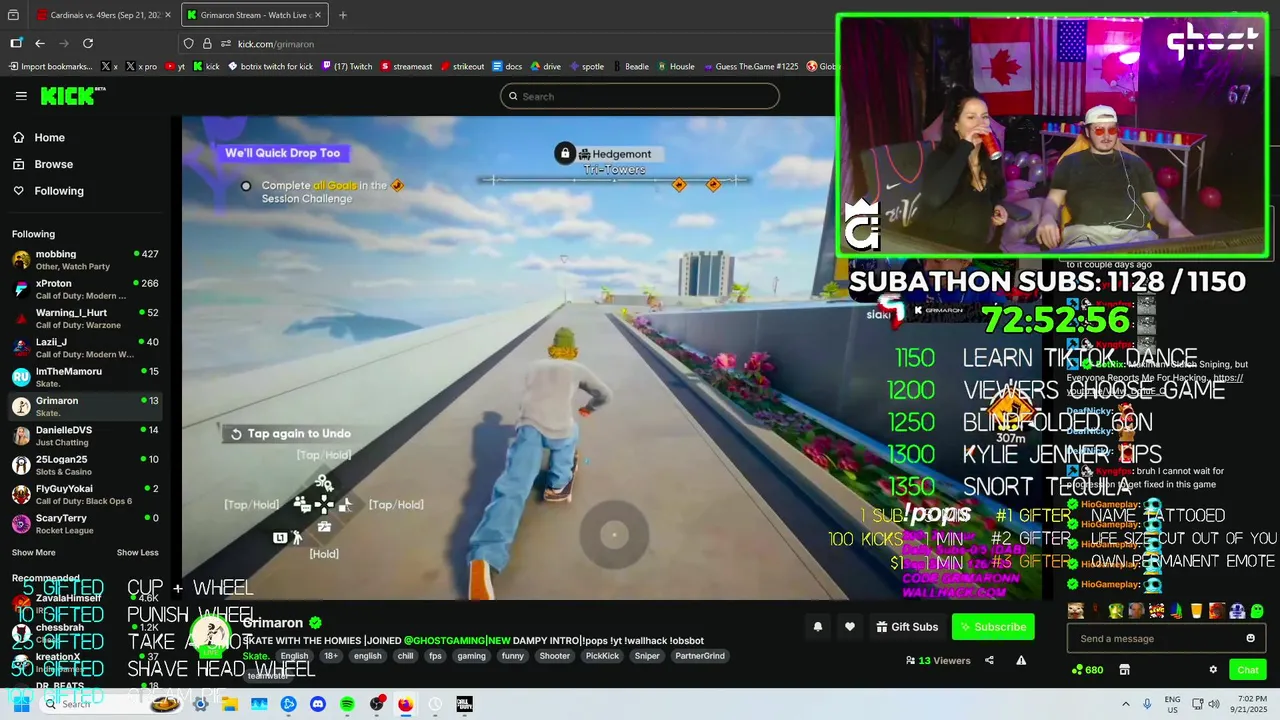This screenshot has width=1280, height=720.
Task: Click the 13 Viewers count
Action: click(938, 660)
